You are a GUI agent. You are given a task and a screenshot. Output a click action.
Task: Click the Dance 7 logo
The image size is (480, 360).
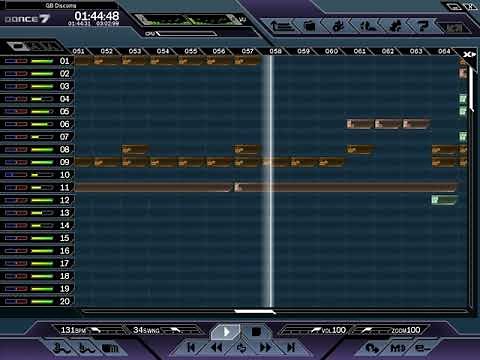pyautogui.click(x=27, y=19)
